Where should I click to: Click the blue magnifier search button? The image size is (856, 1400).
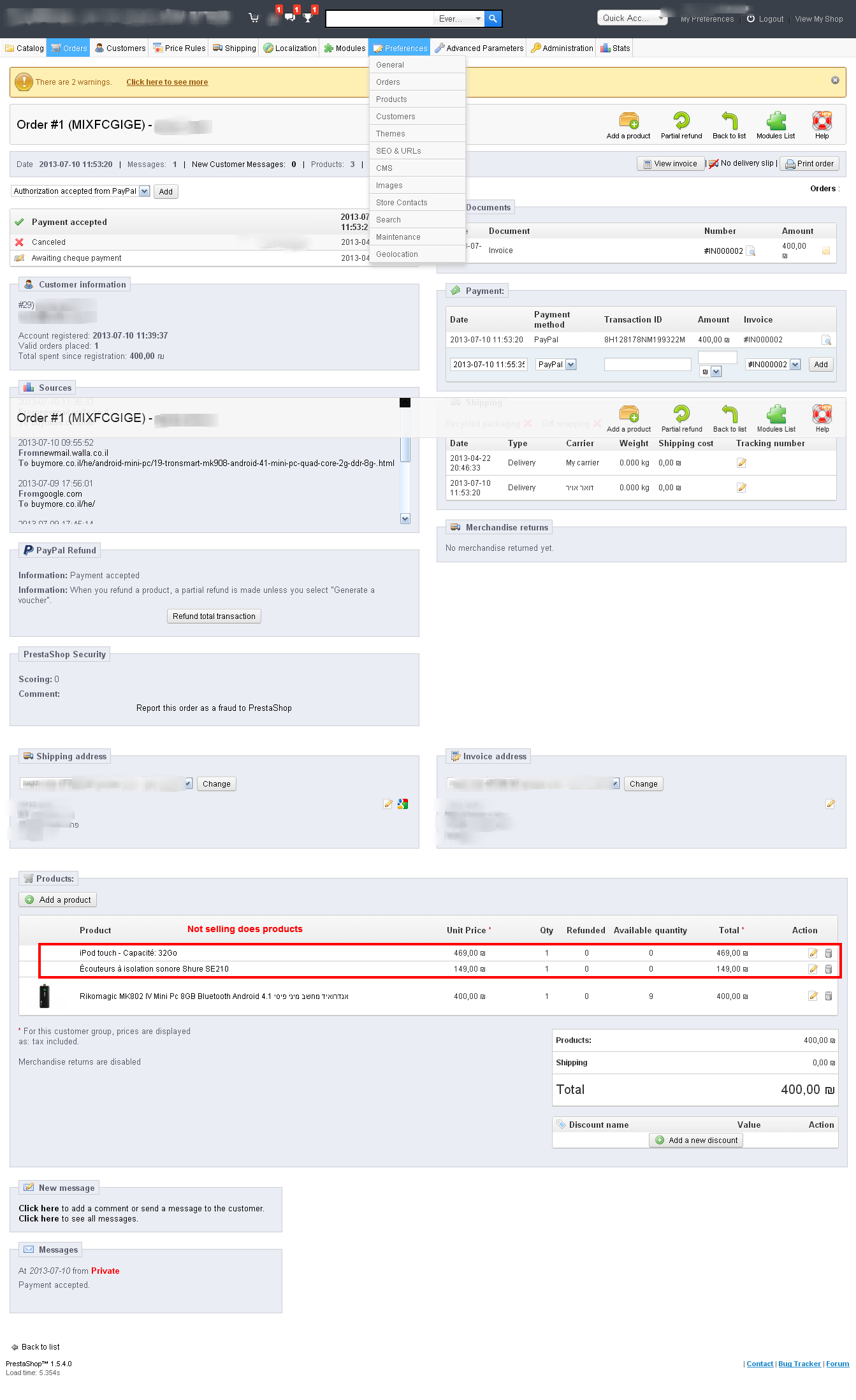(493, 18)
